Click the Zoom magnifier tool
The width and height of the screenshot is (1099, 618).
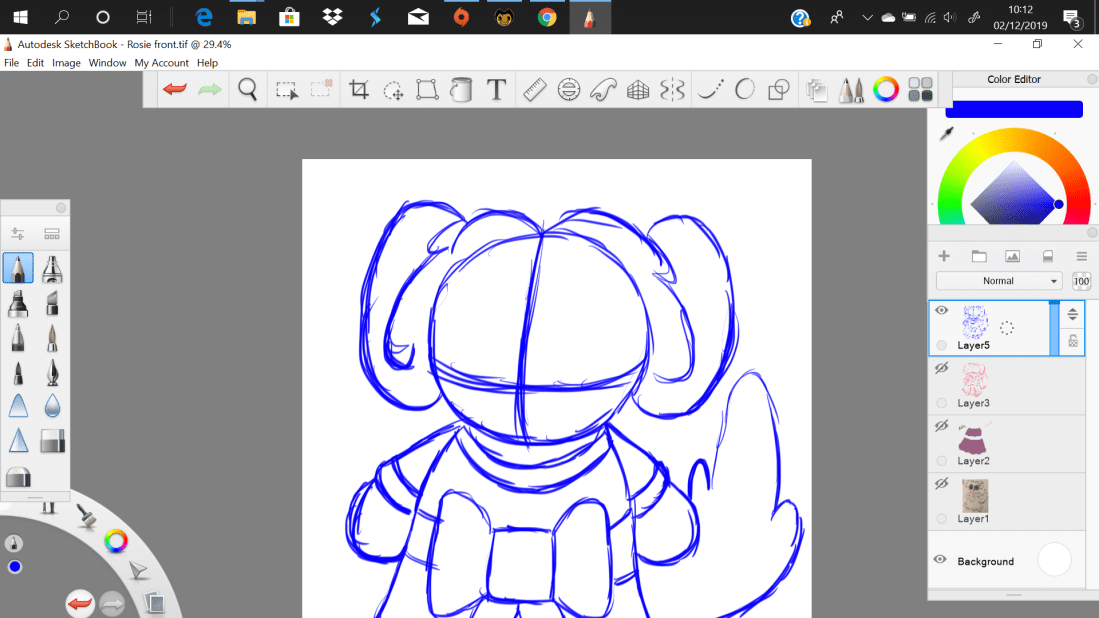248,90
